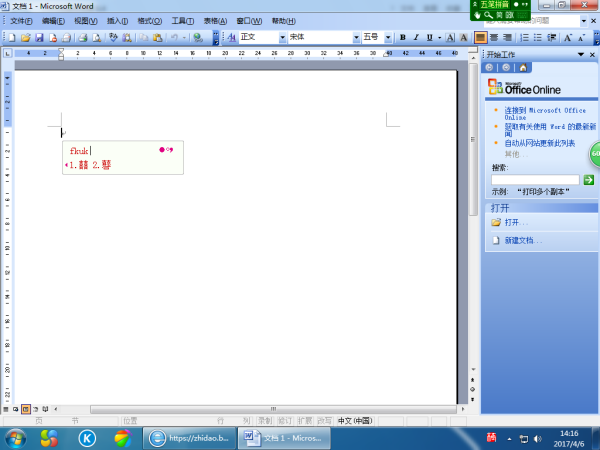Switch to Normal view button
600x450 pixels.
tap(6, 409)
